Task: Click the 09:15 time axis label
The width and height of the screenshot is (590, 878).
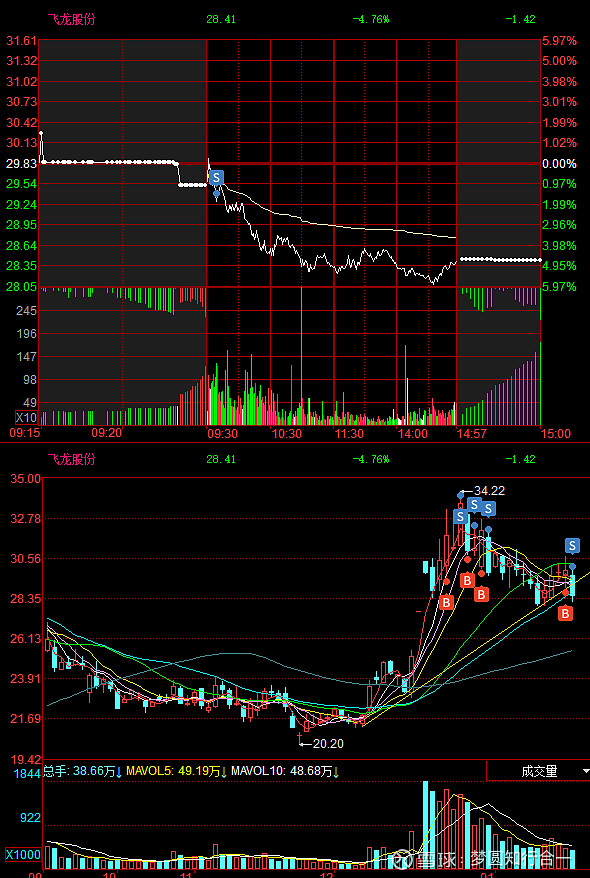Action: (25, 432)
